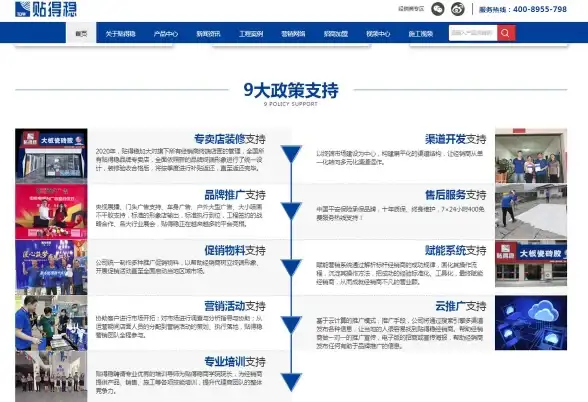The image size is (588, 402).
Task: Go to 产品中心 in navigation bar
Action: (166, 34)
